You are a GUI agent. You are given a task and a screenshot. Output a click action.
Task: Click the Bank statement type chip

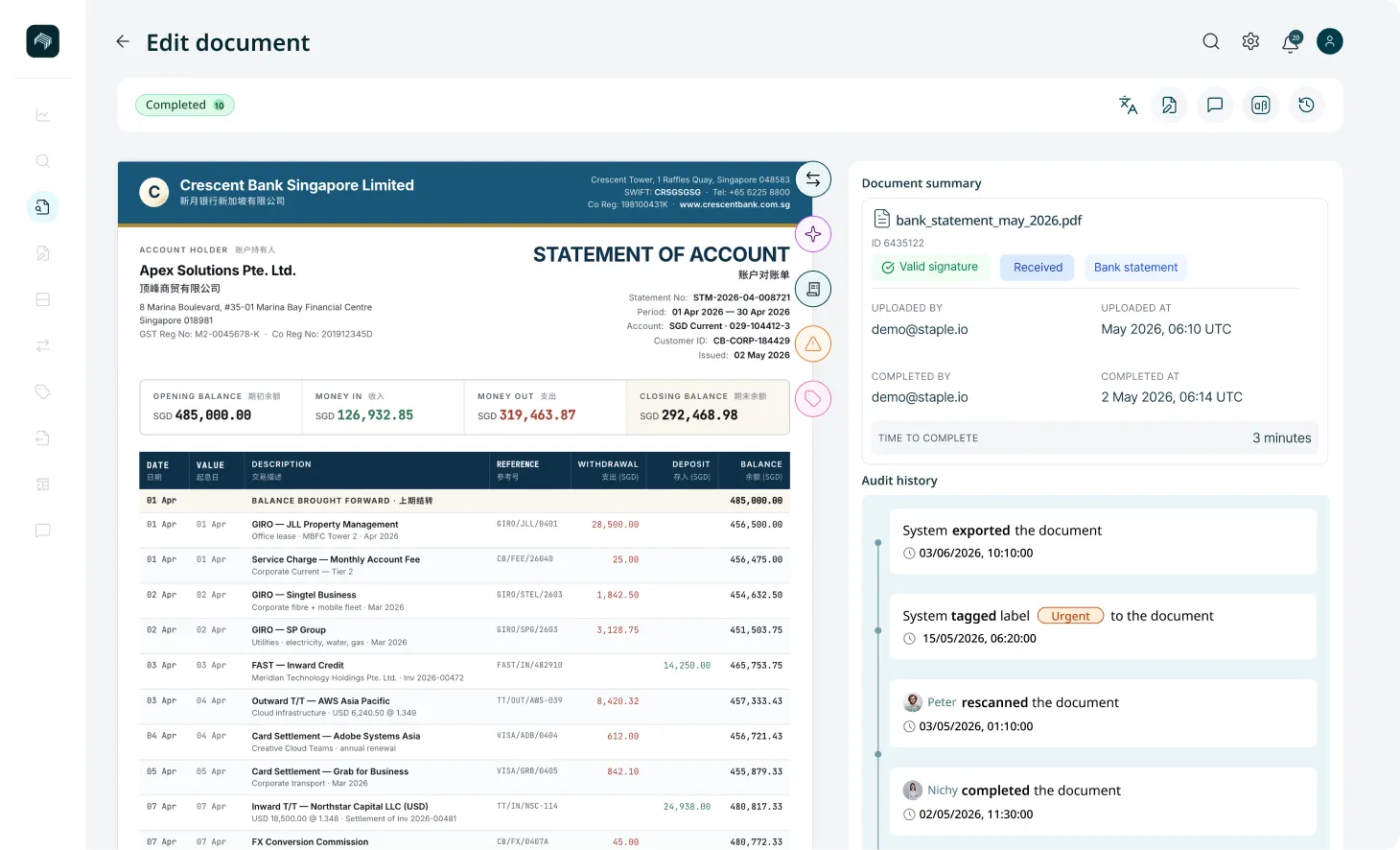1135,267
